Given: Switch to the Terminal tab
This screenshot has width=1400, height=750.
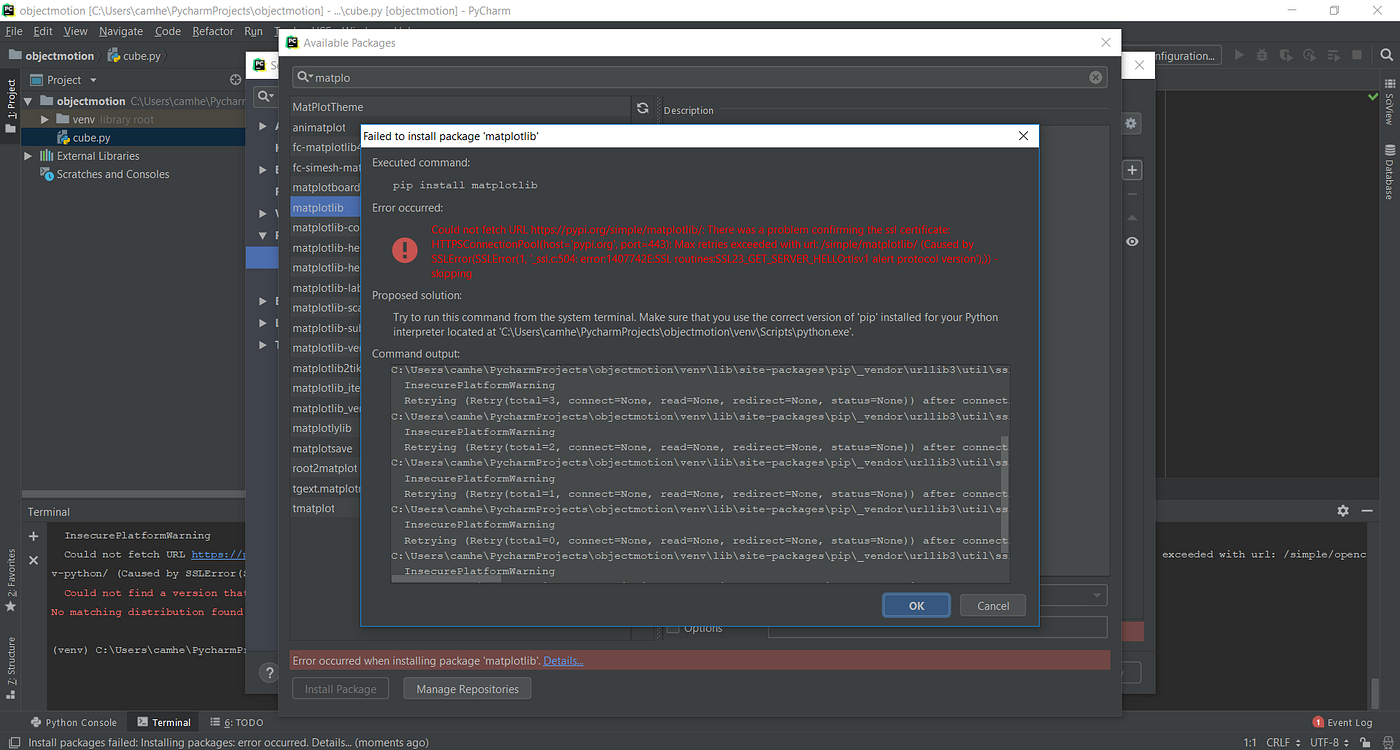Looking at the screenshot, I should coord(164,722).
